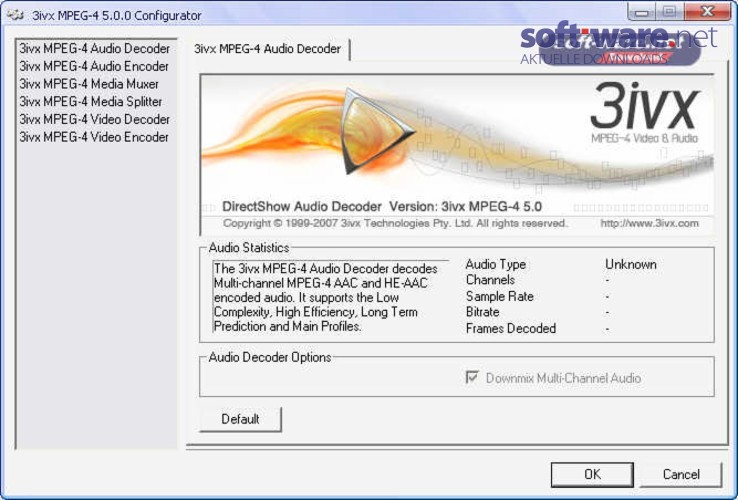This screenshot has height=500, width=738.
Task: Click the Audio Statistics group title
Action: (249, 248)
